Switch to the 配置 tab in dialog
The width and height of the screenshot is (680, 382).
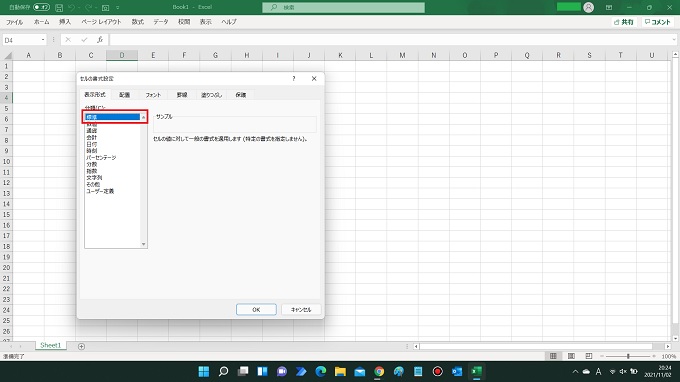(x=124, y=95)
